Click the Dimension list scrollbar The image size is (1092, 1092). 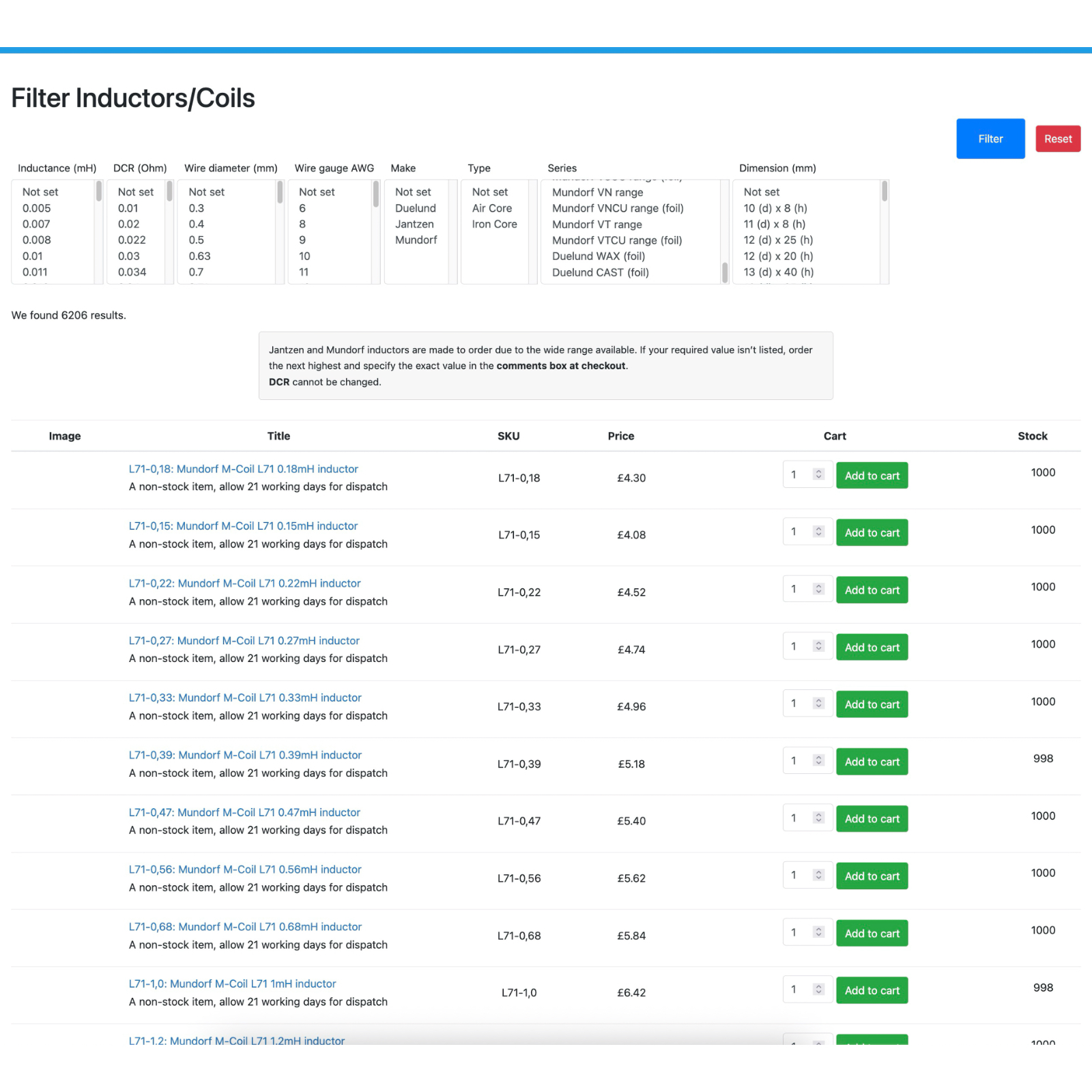coord(885,192)
